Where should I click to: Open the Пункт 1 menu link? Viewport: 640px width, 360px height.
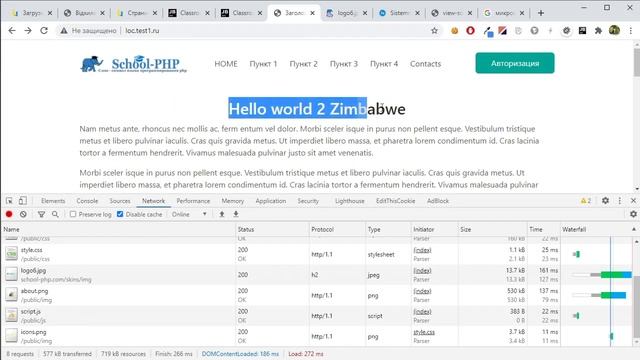[x=263, y=64]
